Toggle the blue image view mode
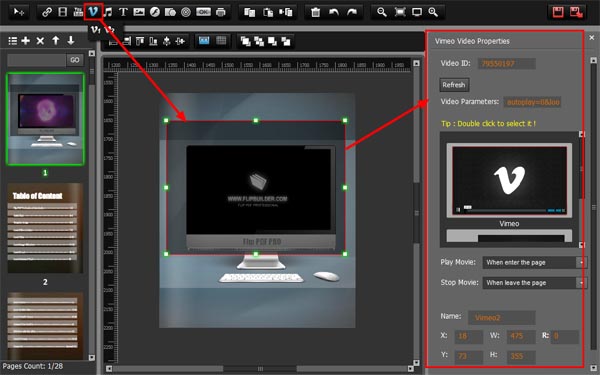Image resolution: width=600 pixels, height=375 pixels. (x=204, y=41)
